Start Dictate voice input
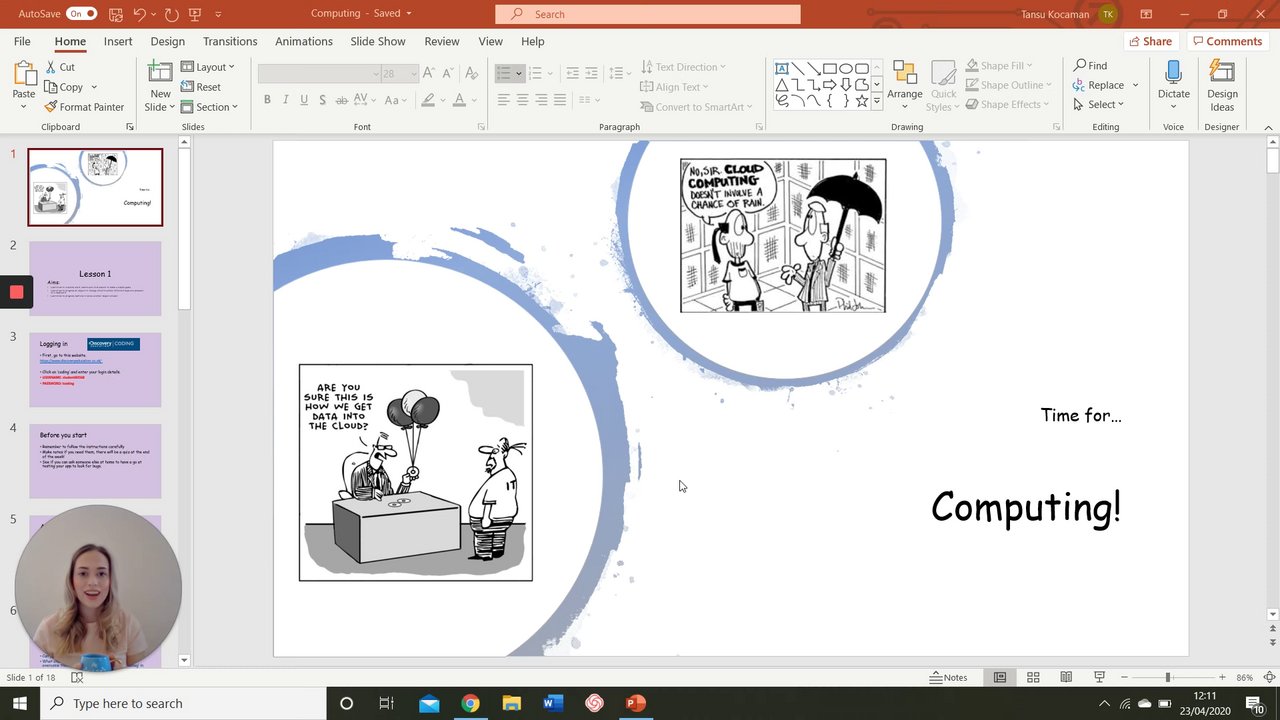This screenshot has width=1280, height=720. click(1174, 82)
